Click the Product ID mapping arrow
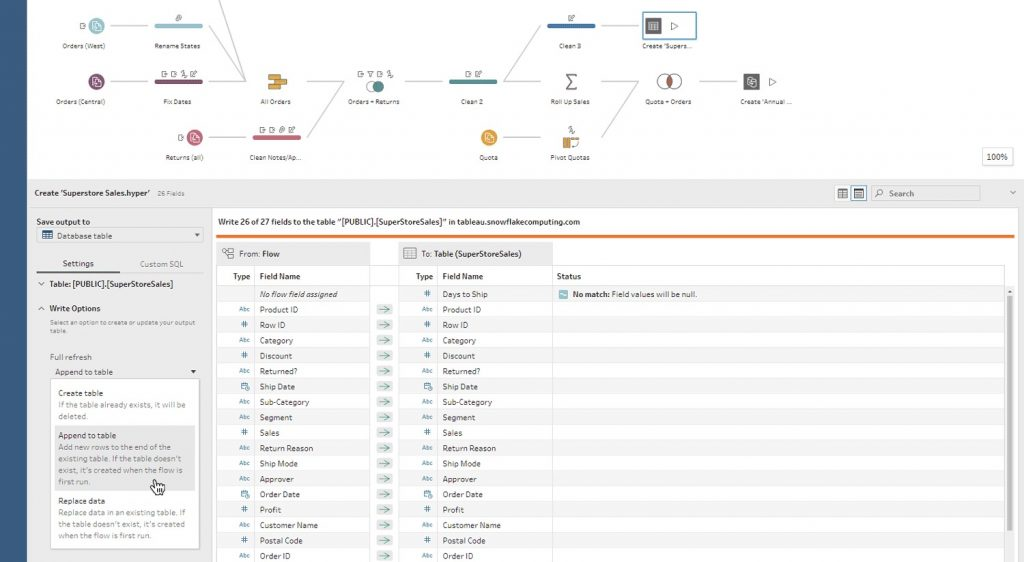 384,309
